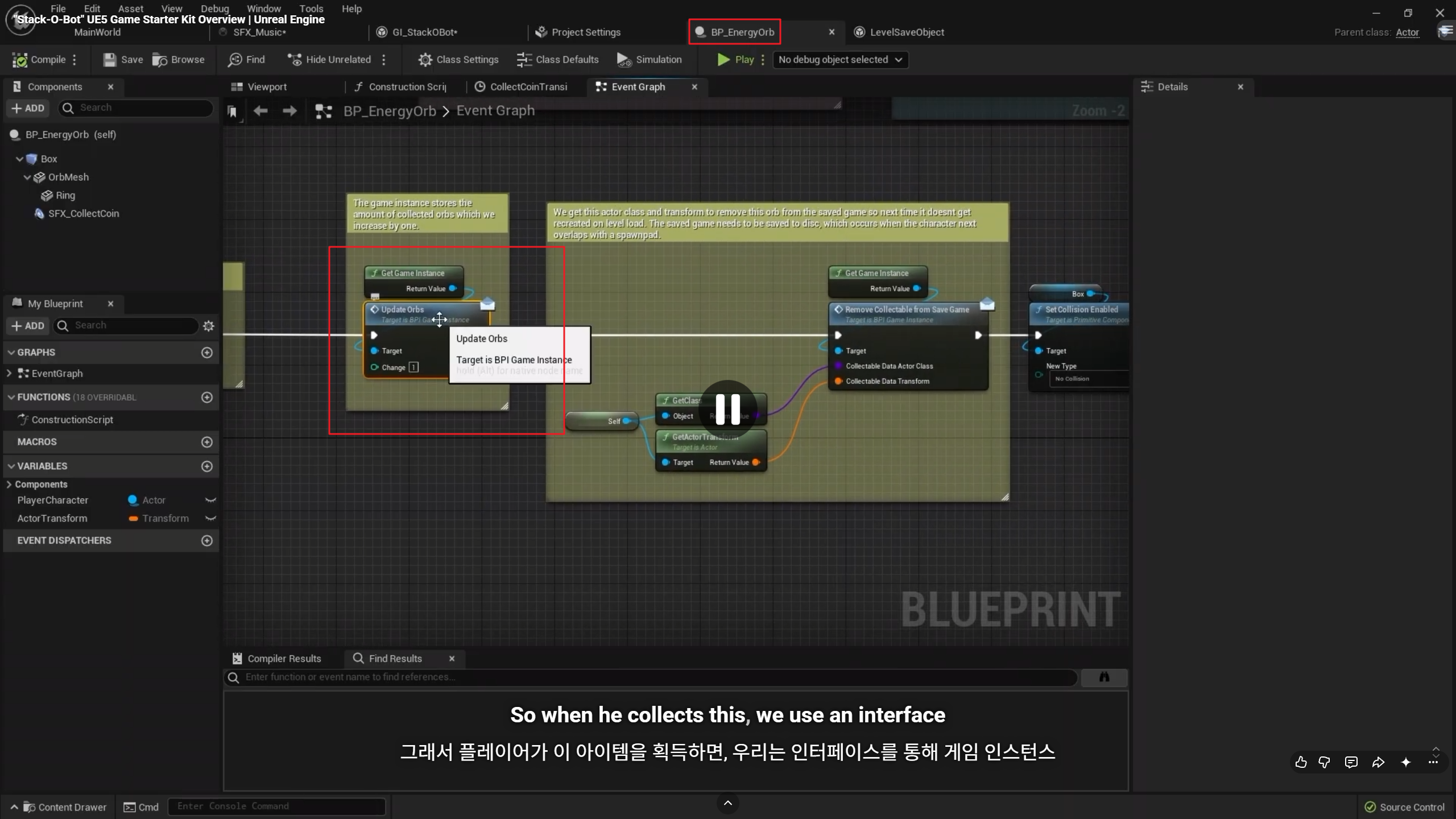This screenshot has width=1456, height=819.
Task: Toggle ActorTransform variable visibility eye
Action: tap(210, 519)
